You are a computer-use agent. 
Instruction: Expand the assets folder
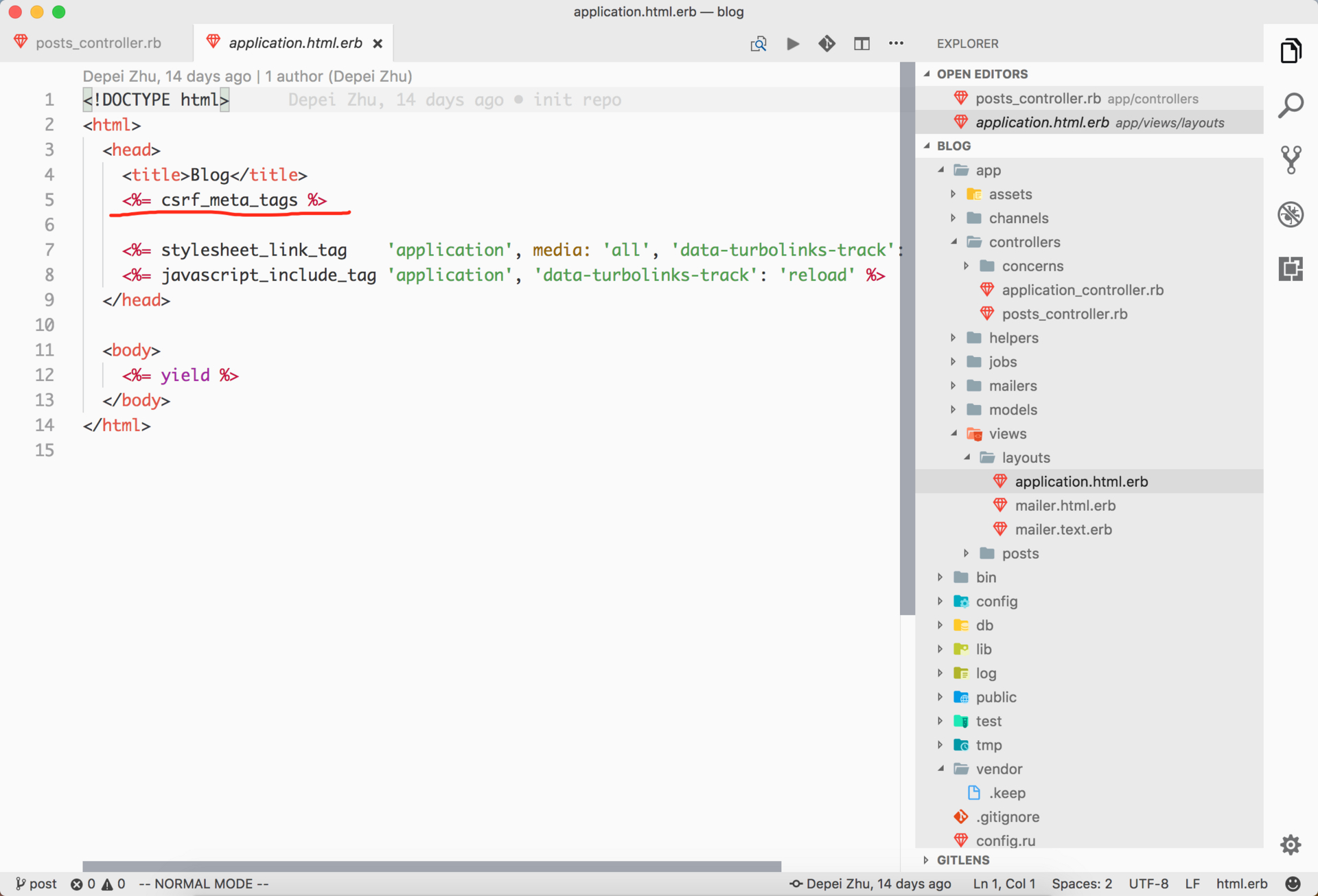pos(1089,194)
